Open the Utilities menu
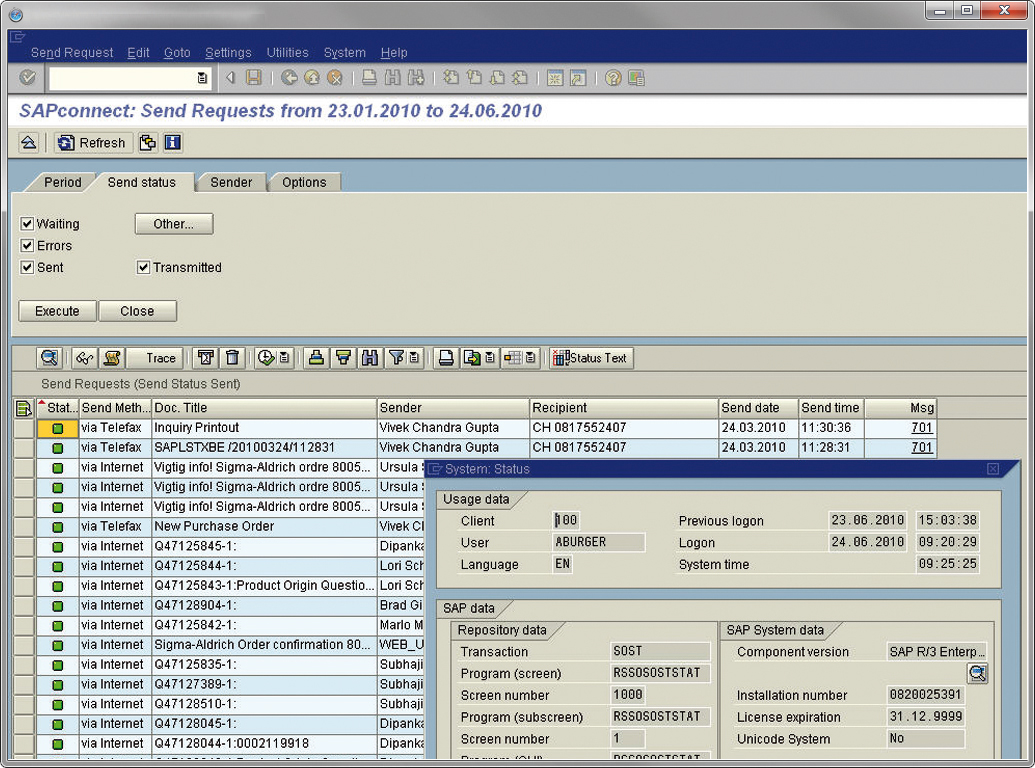 (287, 53)
